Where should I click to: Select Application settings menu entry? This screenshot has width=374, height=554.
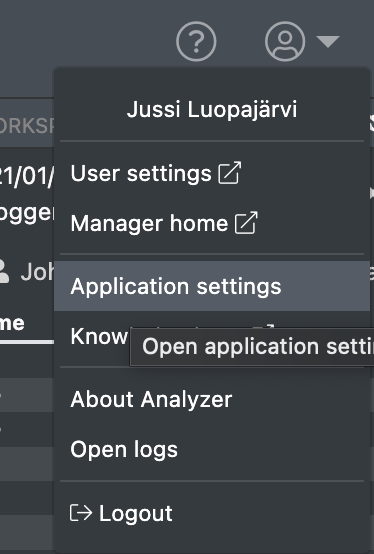coord(212,286)
